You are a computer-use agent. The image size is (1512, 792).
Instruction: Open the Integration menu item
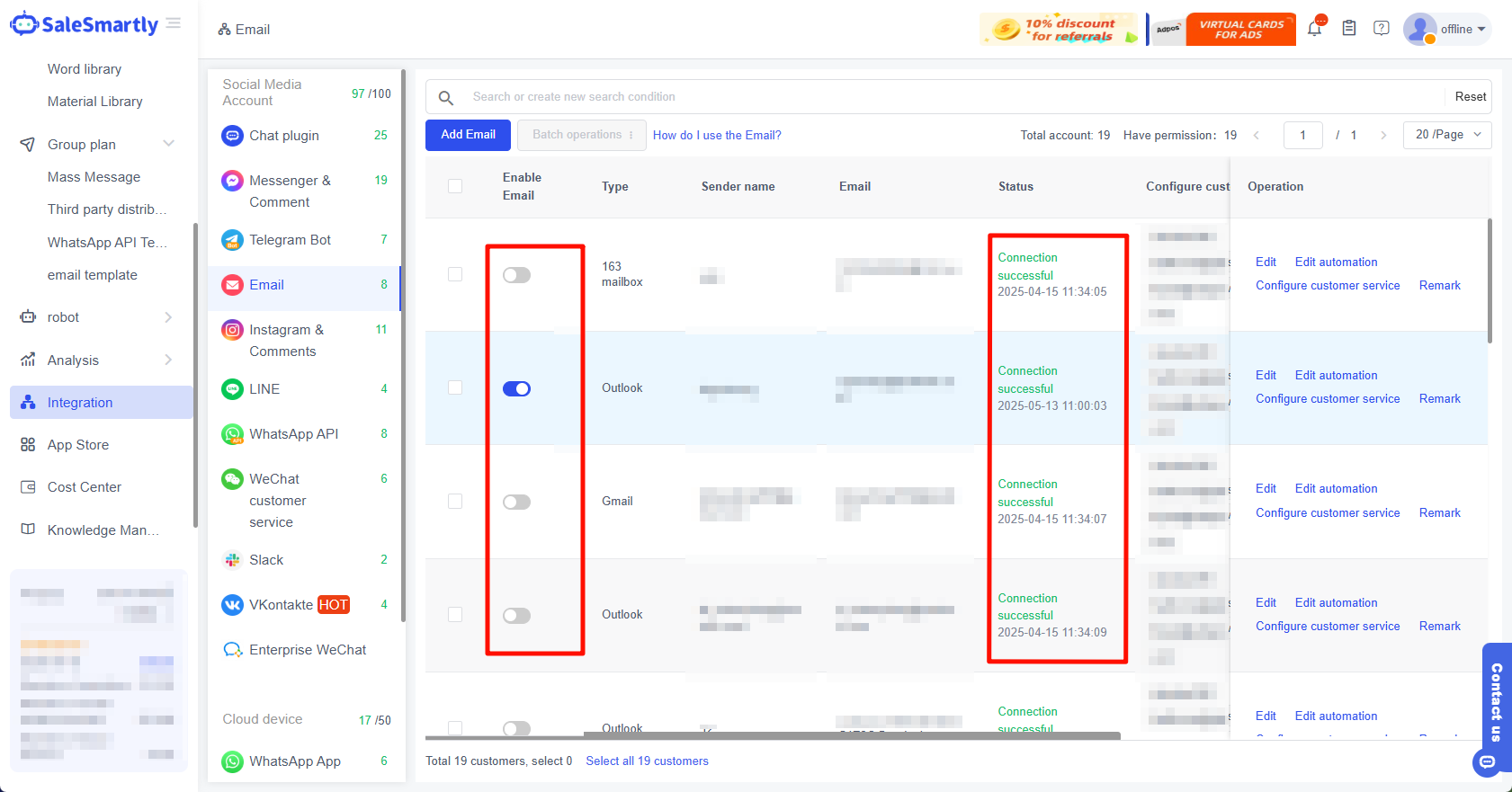[102, 403]
